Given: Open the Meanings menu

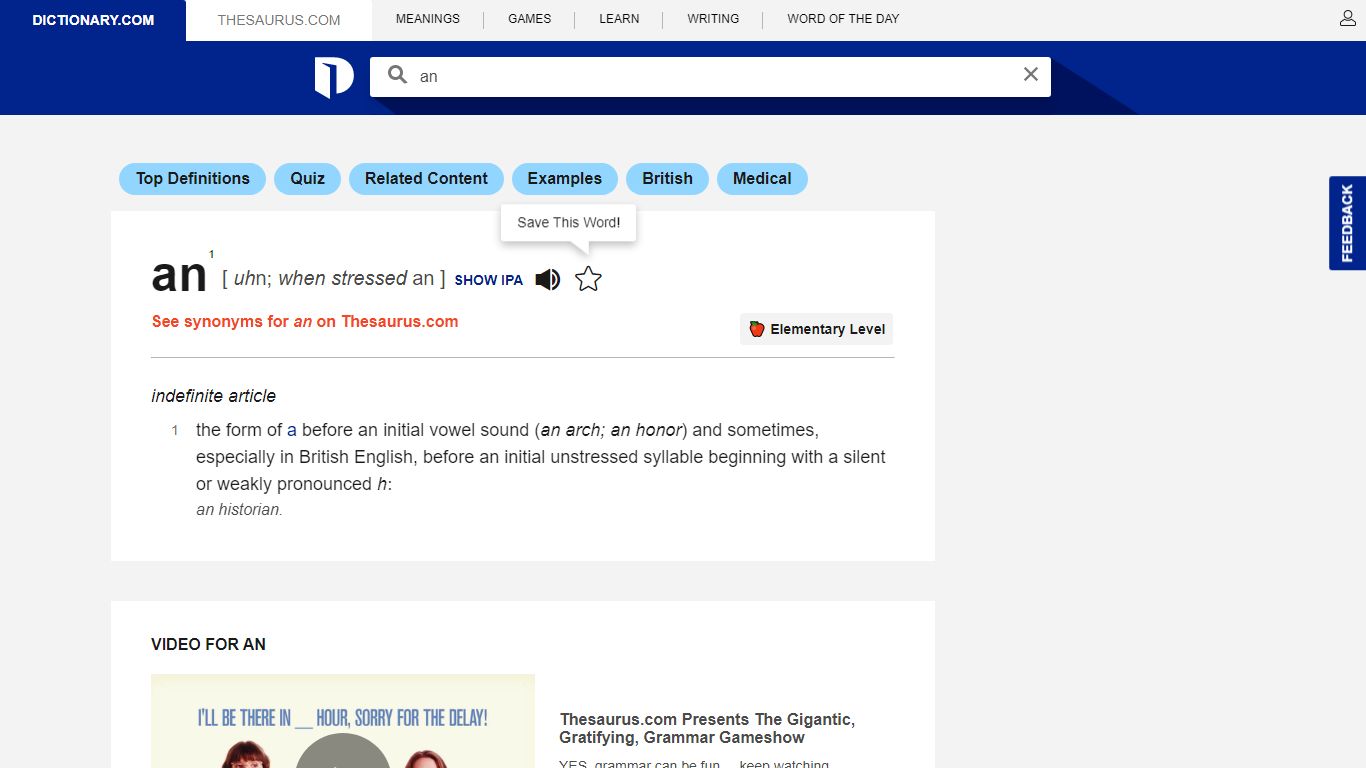Looking at the screenshot, I should pyautogui.click(x=428, y=19).
